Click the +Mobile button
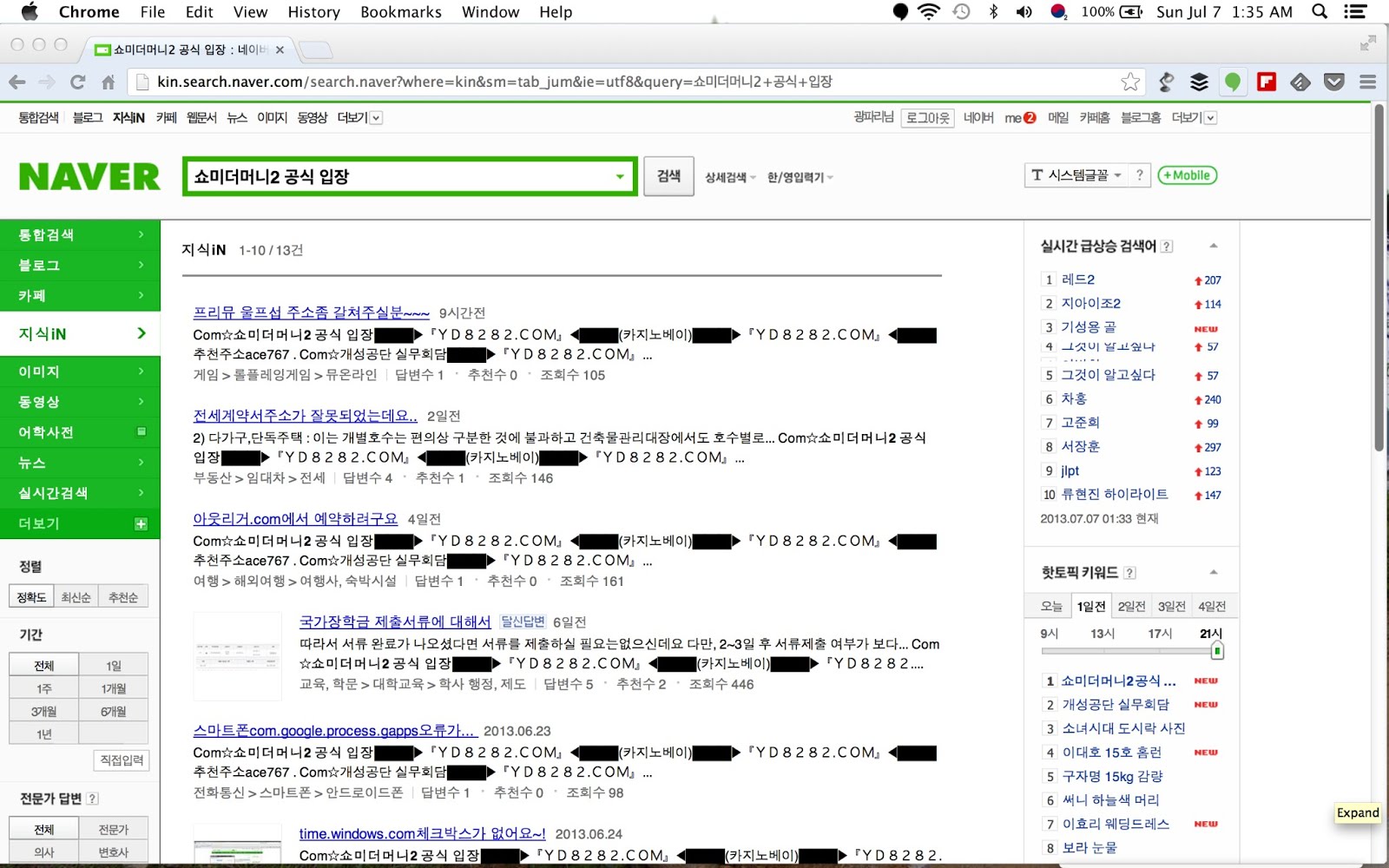 click(x=1187, y=175)
